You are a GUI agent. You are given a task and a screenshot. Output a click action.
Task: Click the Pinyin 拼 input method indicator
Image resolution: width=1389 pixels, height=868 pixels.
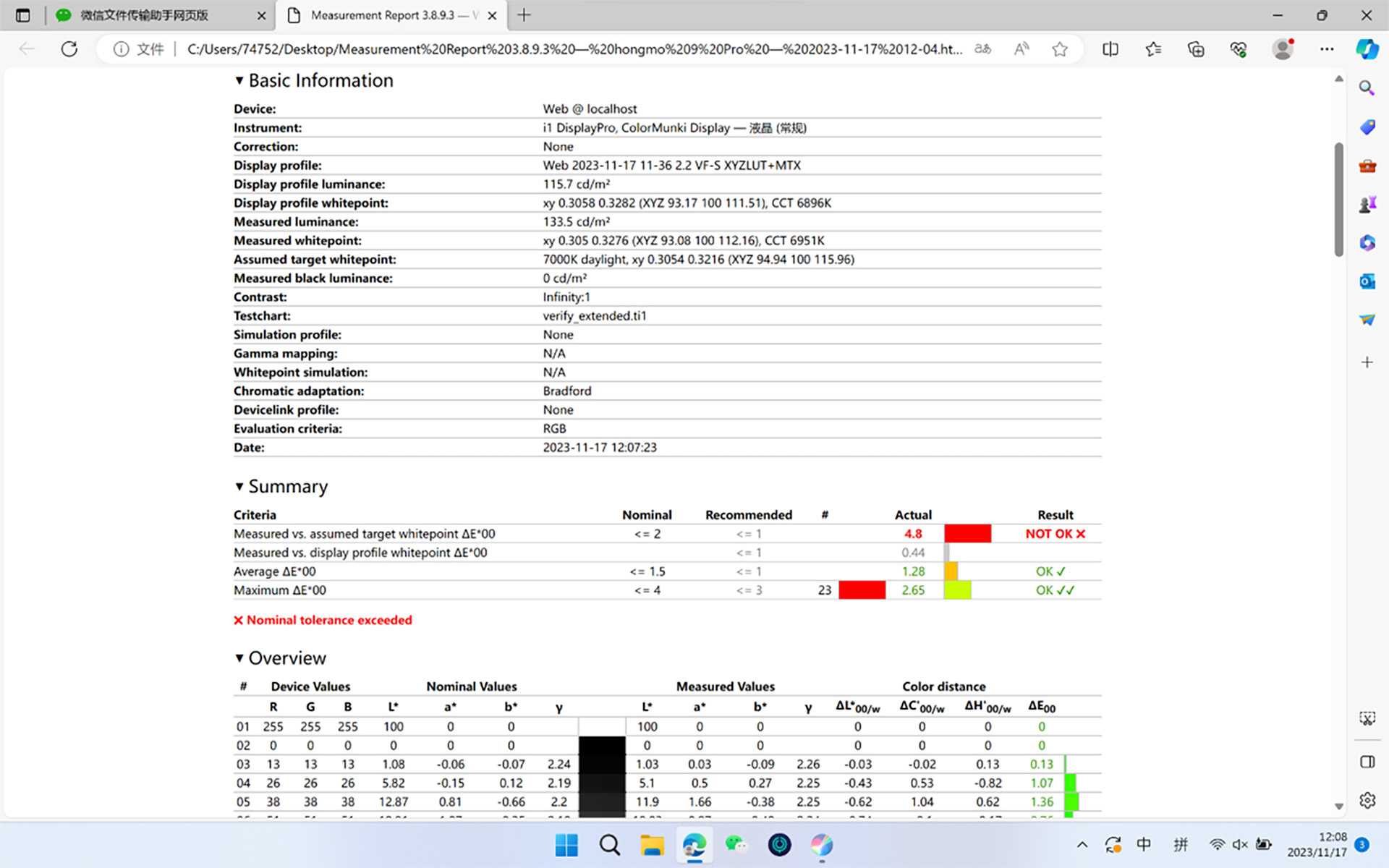click(1181, 844)
